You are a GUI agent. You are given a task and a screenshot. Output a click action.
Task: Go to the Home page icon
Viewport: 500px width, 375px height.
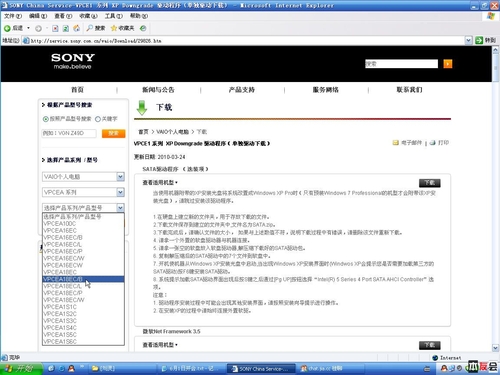click(x=77, y=28)
